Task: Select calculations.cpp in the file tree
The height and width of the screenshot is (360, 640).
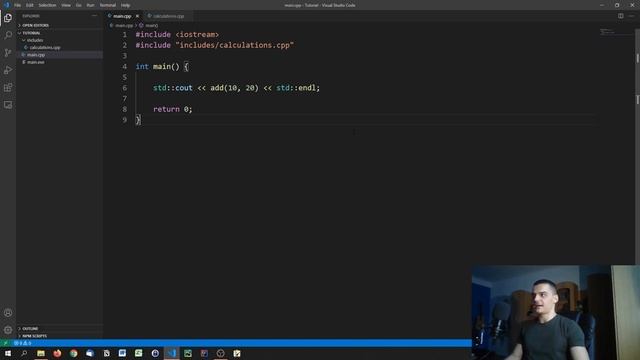Action: (x=45, y=48)
